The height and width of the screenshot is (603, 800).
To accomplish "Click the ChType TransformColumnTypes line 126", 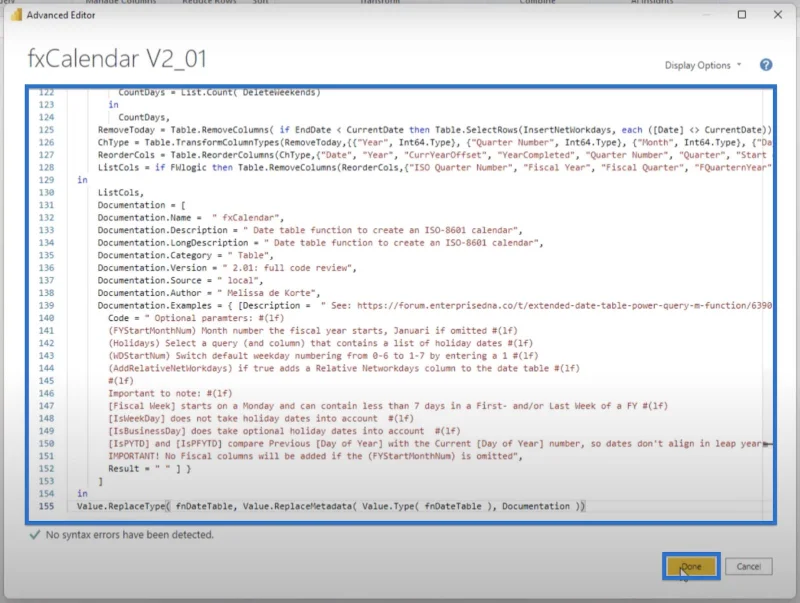I will pos(434,142).
